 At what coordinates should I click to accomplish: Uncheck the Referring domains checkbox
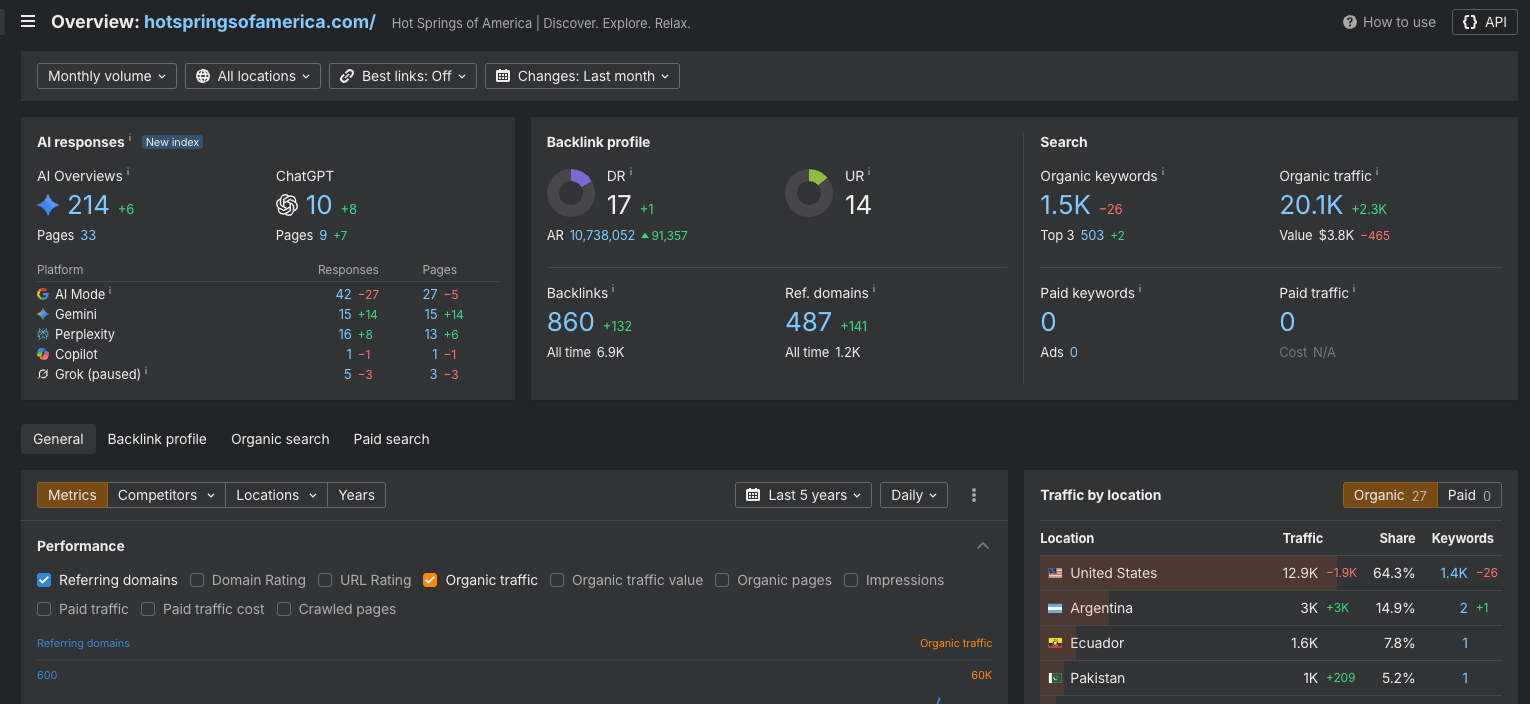tap(44, 580)
